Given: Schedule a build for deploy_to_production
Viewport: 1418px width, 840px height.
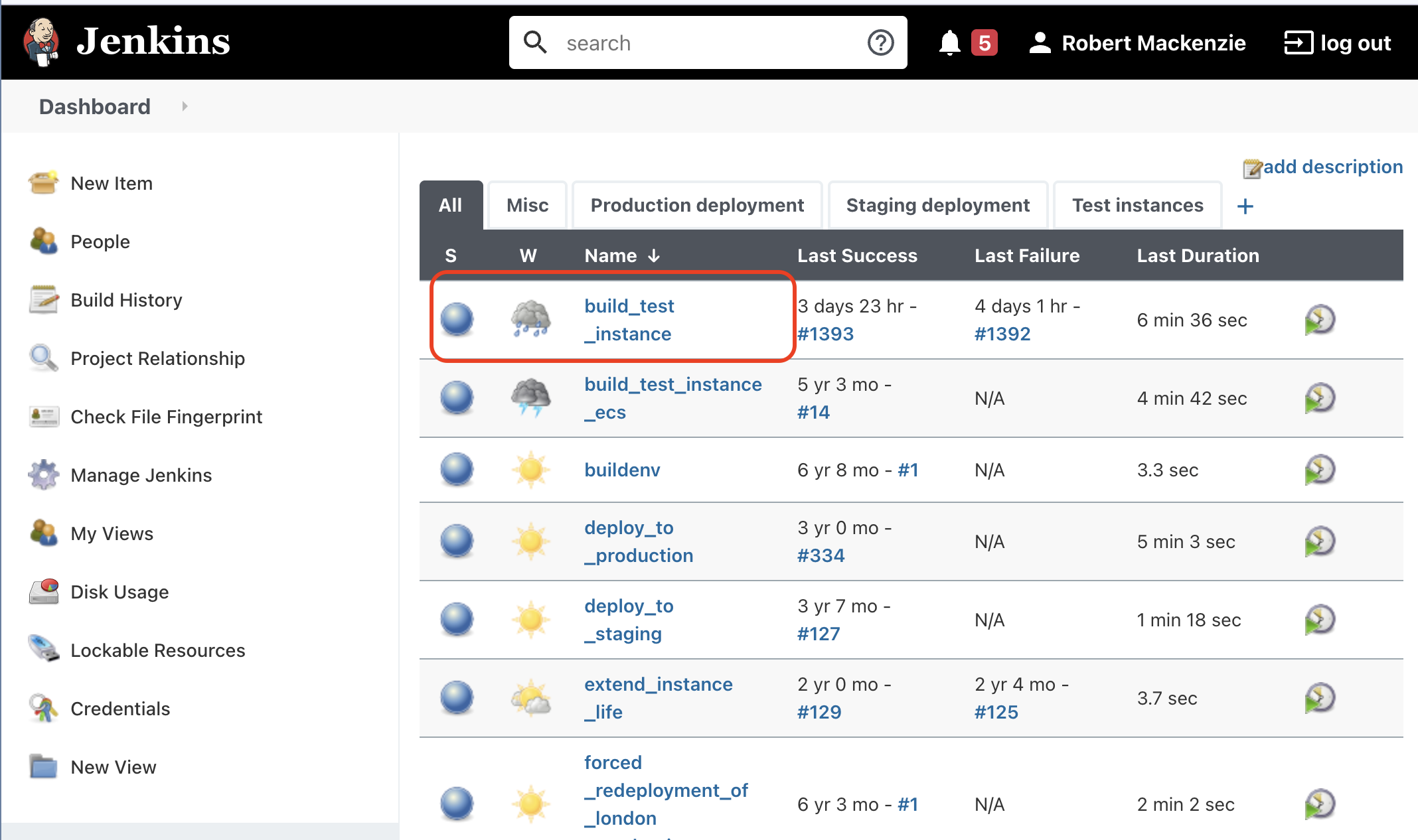Looking at the screenshot, I should pyautogui.click(x=1320, y=541).
